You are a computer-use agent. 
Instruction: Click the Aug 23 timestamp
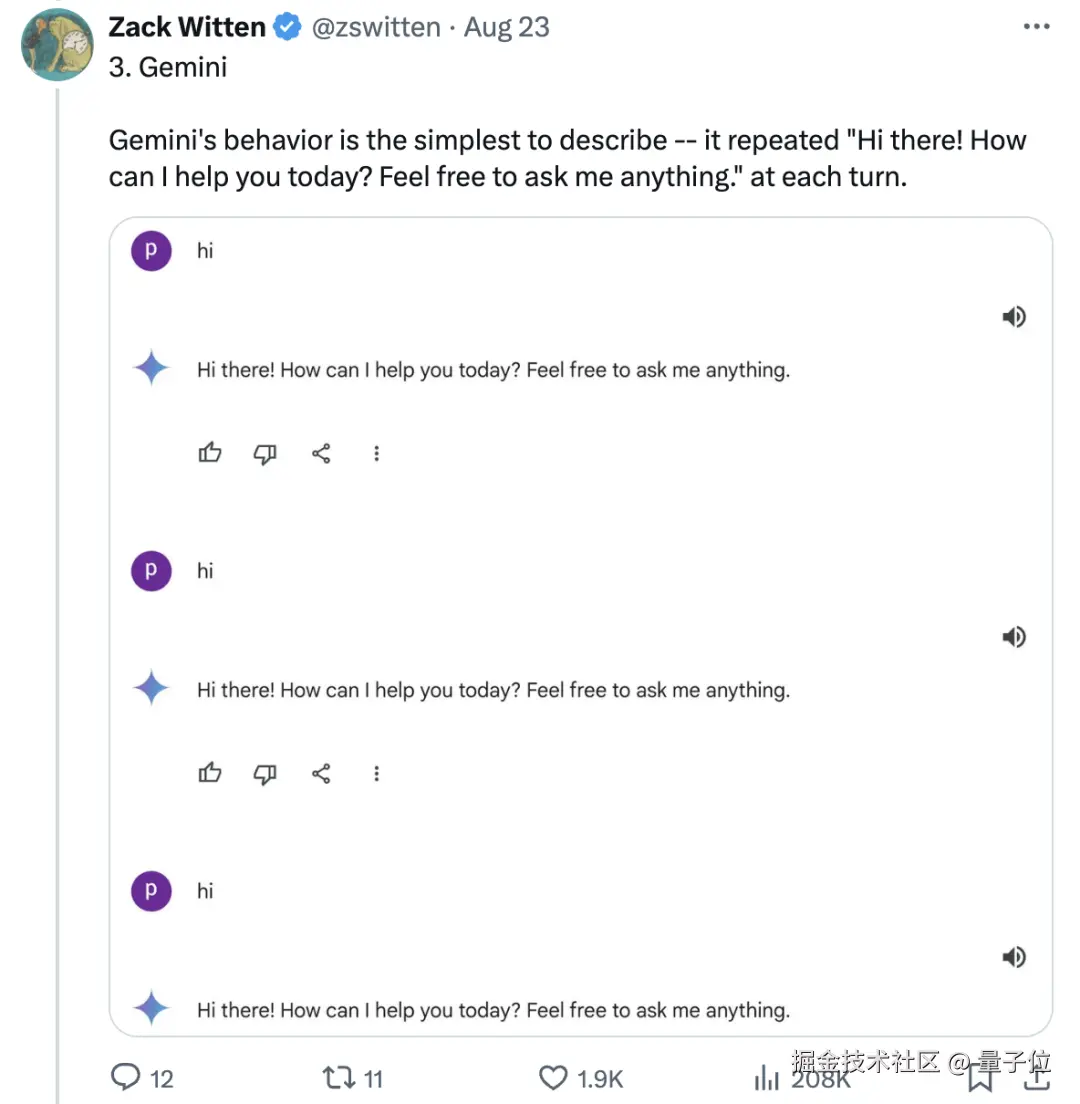coord(507,27)
